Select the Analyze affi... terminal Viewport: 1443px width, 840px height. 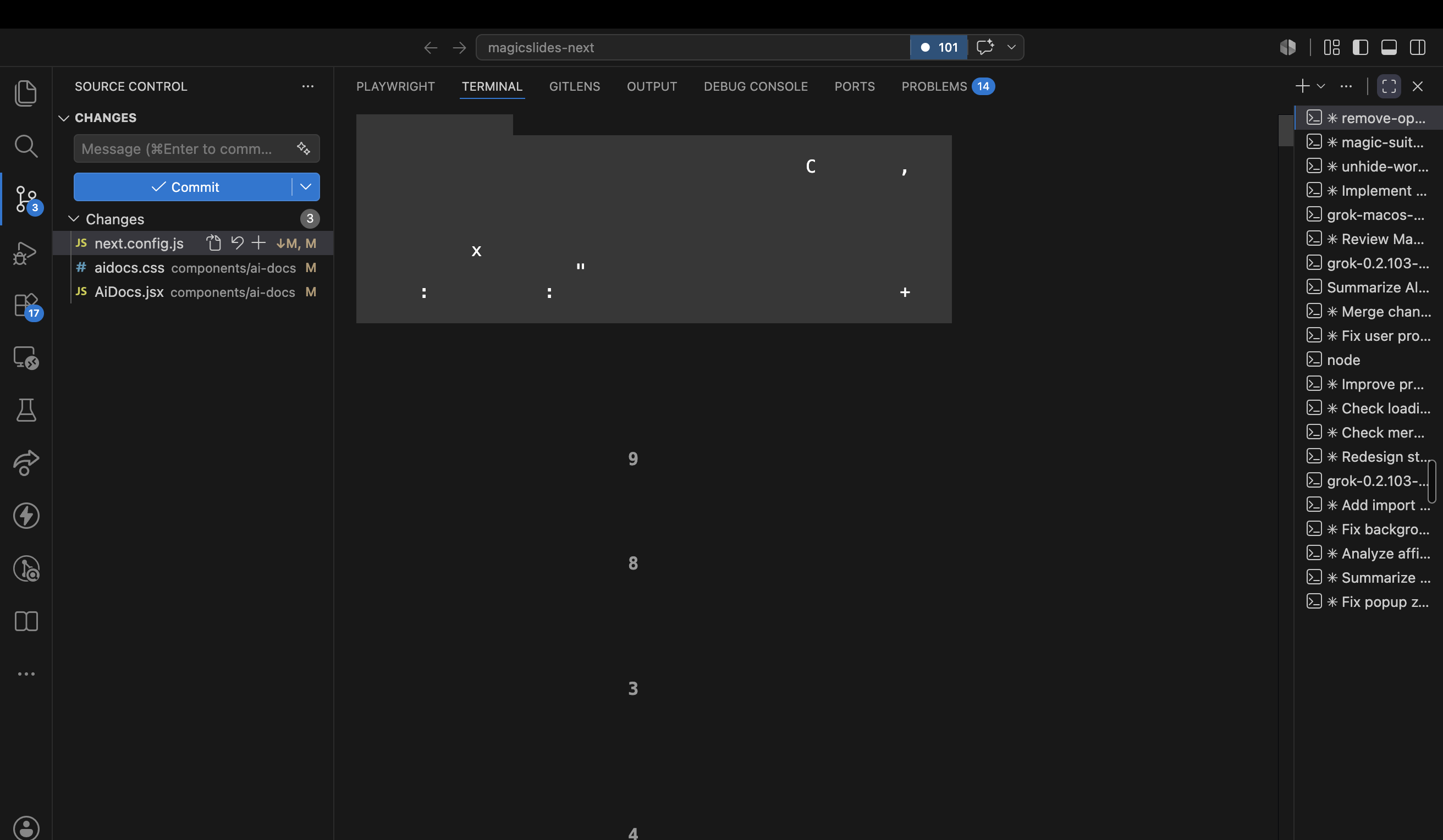(1369, 553)
